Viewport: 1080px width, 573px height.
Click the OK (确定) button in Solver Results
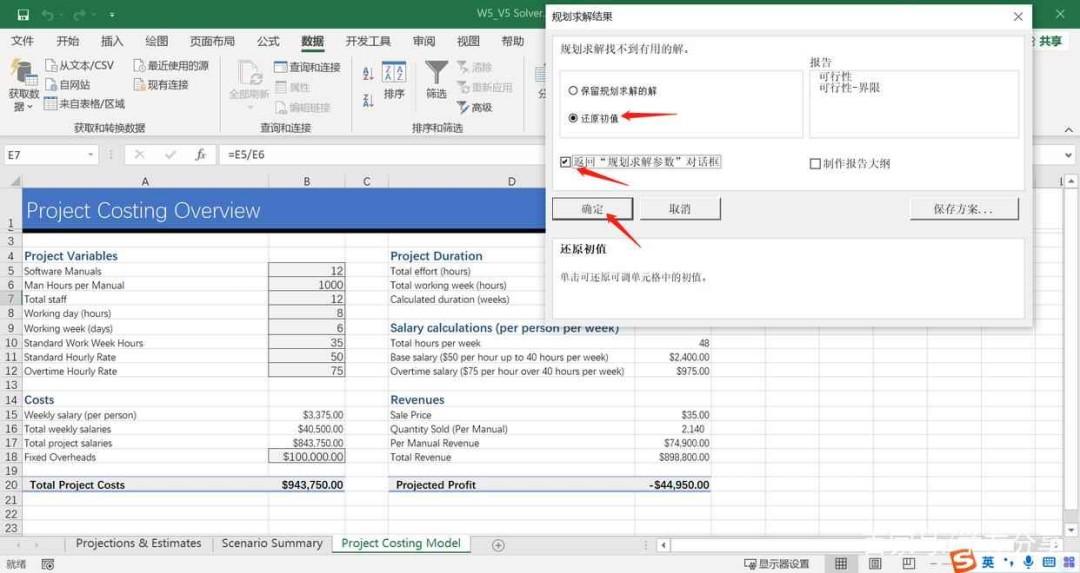(x=592, y=209)
